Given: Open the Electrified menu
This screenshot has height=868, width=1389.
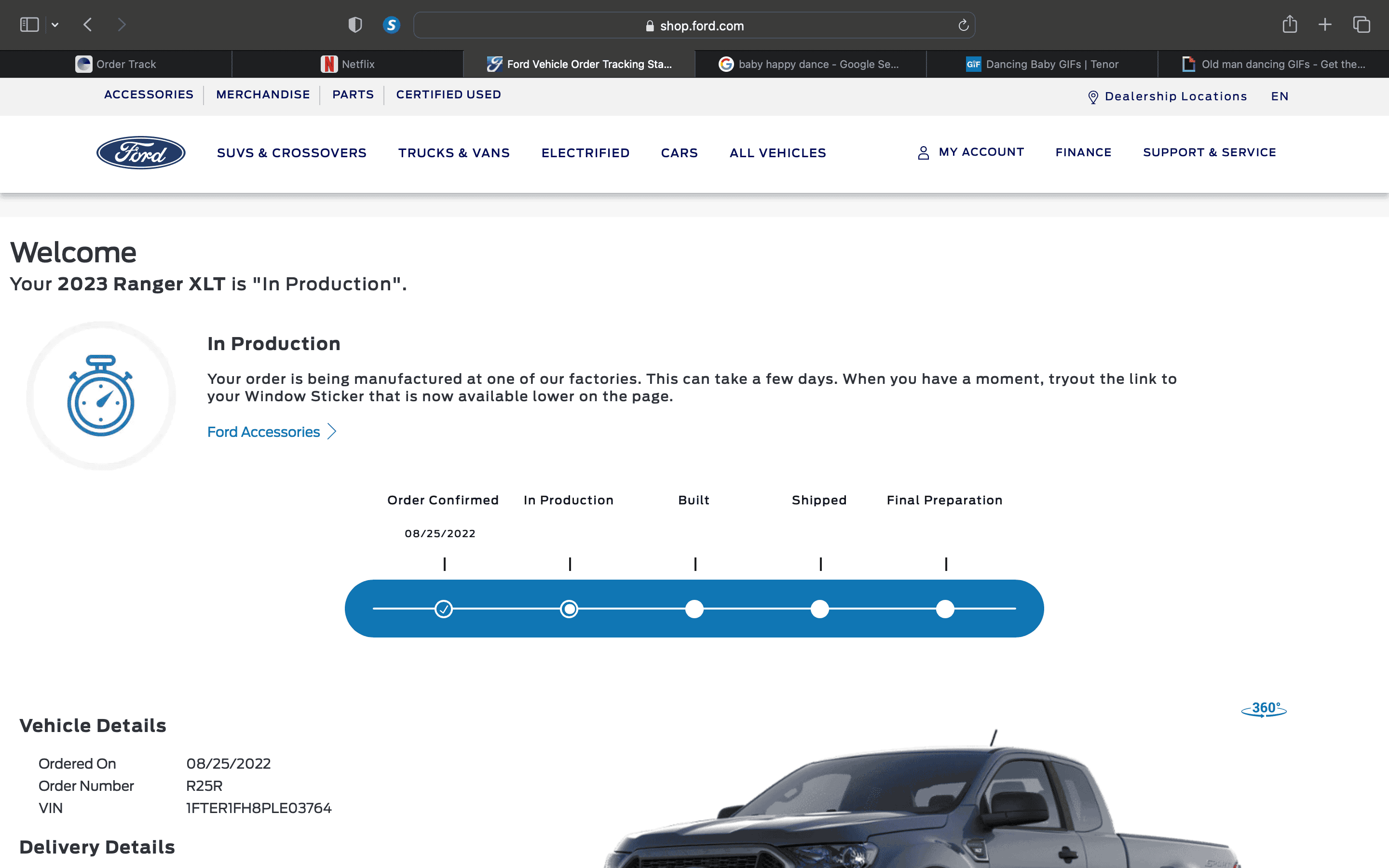Looking at the screenshot, I should [586, 153].
